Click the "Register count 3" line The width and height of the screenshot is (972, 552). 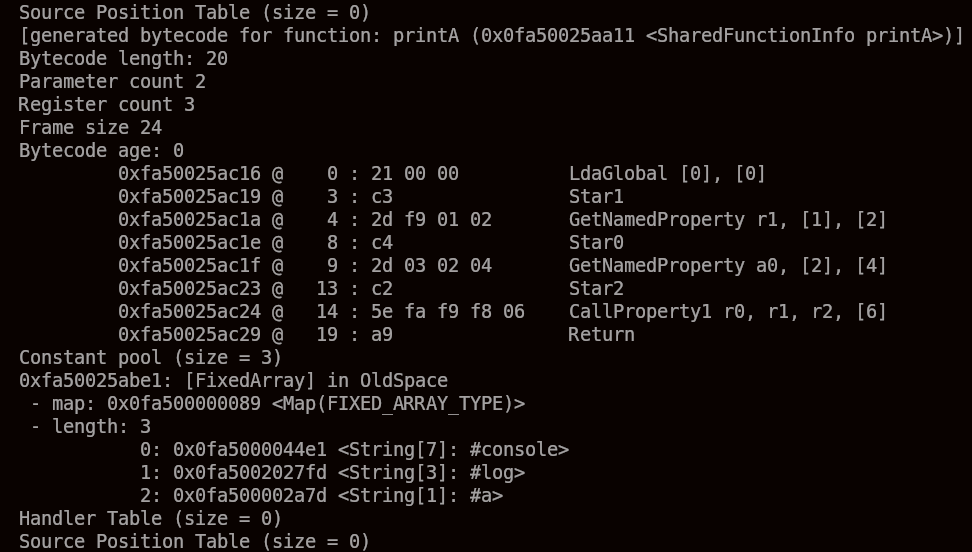coord(107,105)
